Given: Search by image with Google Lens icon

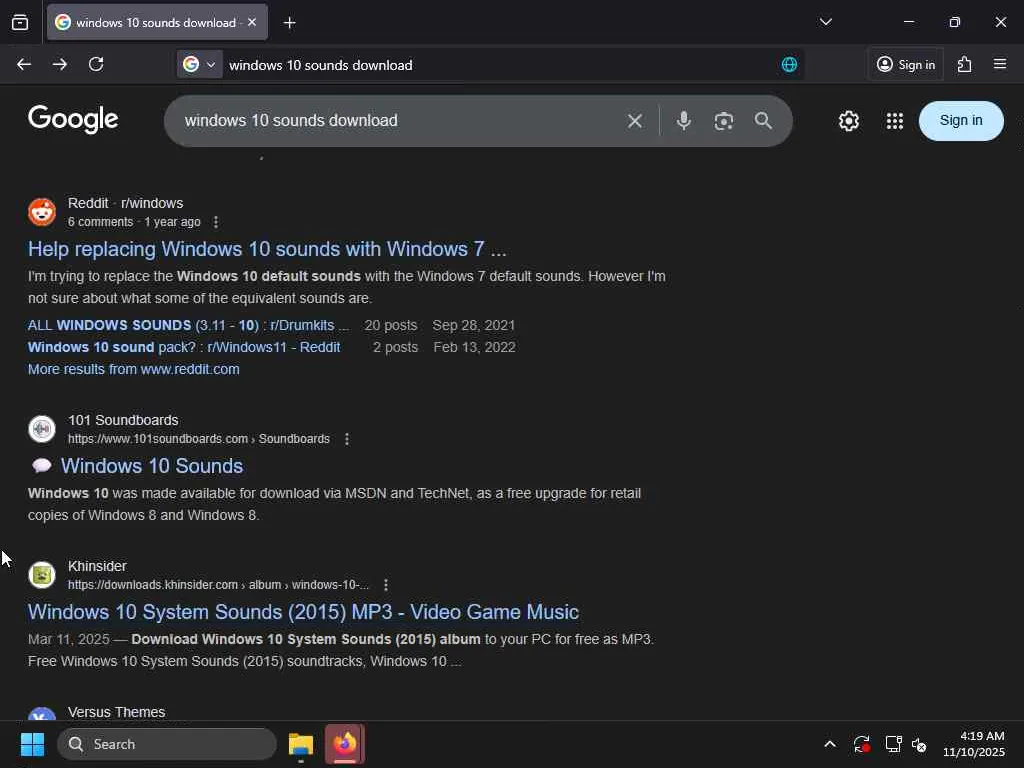Looking at the screenshot, I should click(x=724, y=121).
